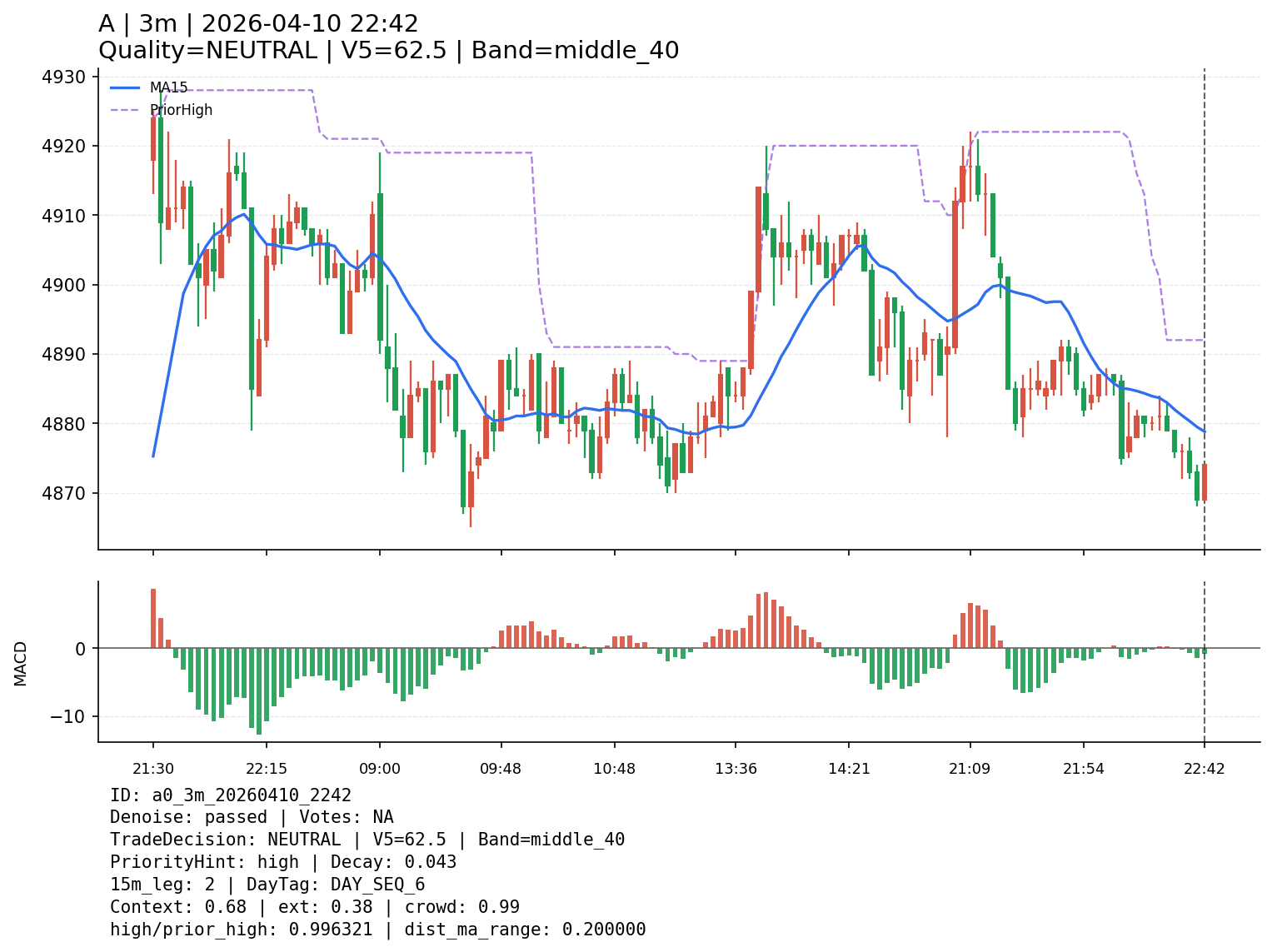Click the blue MA15 legend line swatch
The image size is (1272, 952).
[125, 87]
